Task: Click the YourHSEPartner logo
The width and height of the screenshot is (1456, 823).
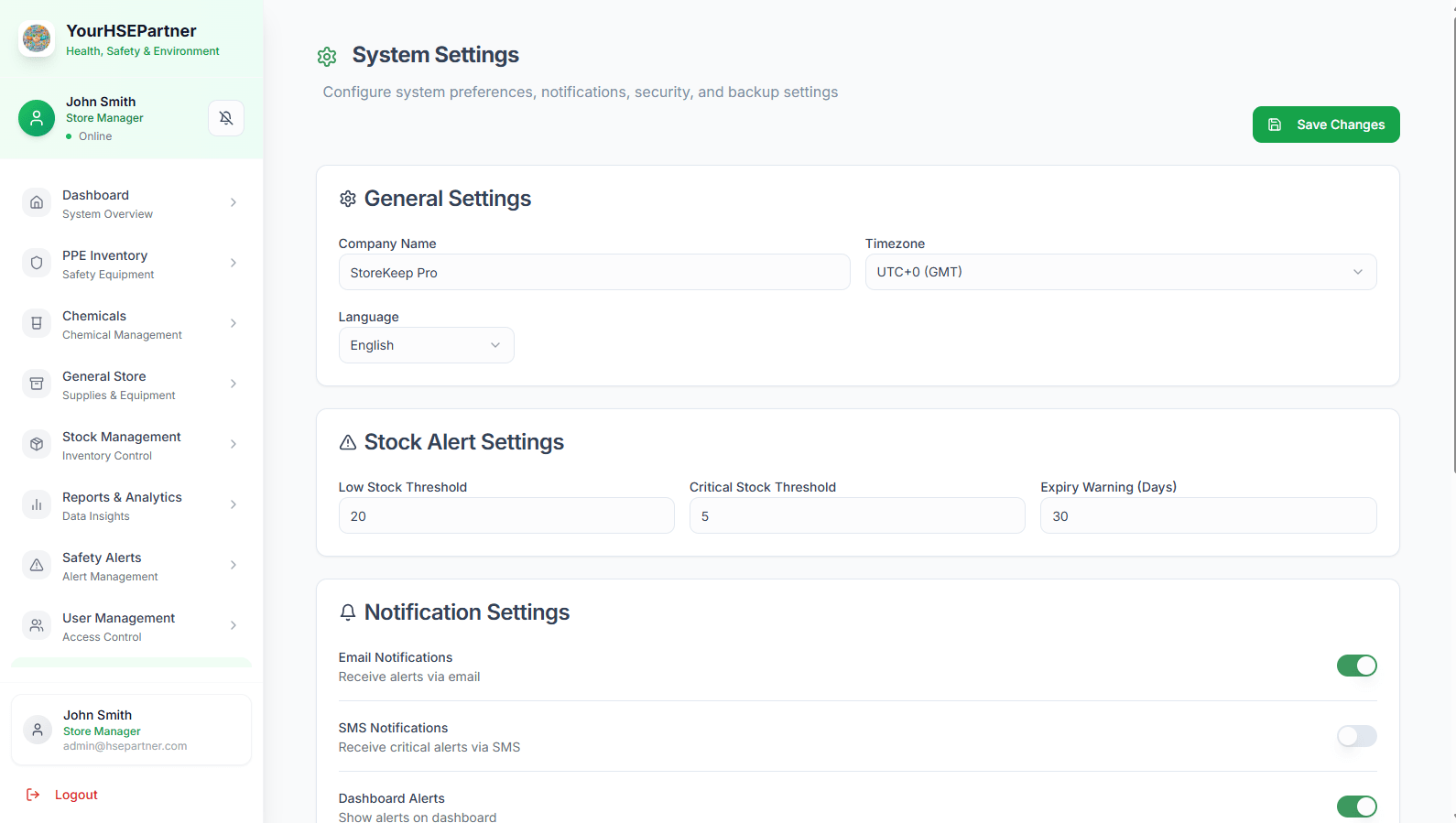Action: (x=37, y=38)
